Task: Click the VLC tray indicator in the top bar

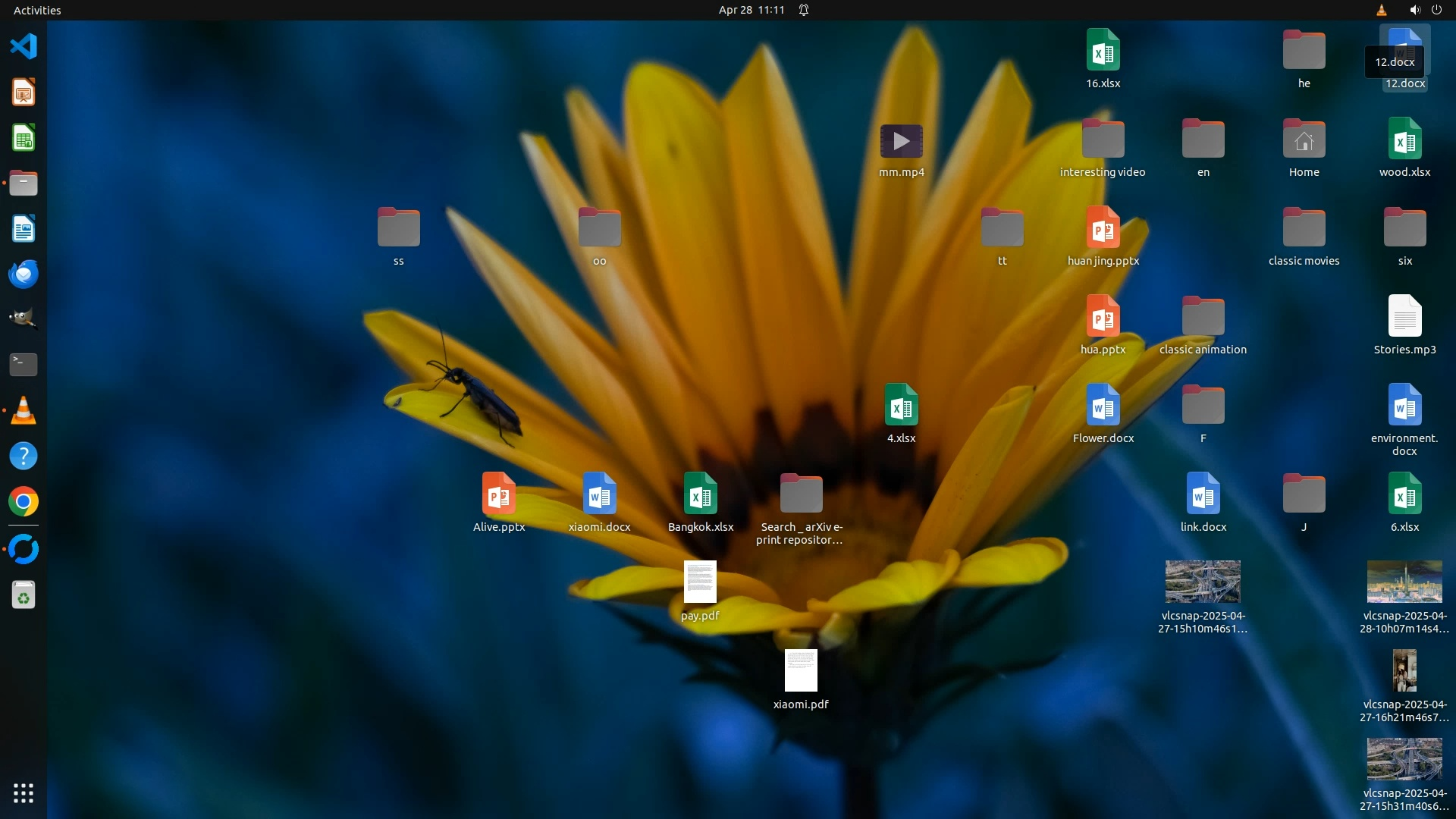Action: [1382, 10]
